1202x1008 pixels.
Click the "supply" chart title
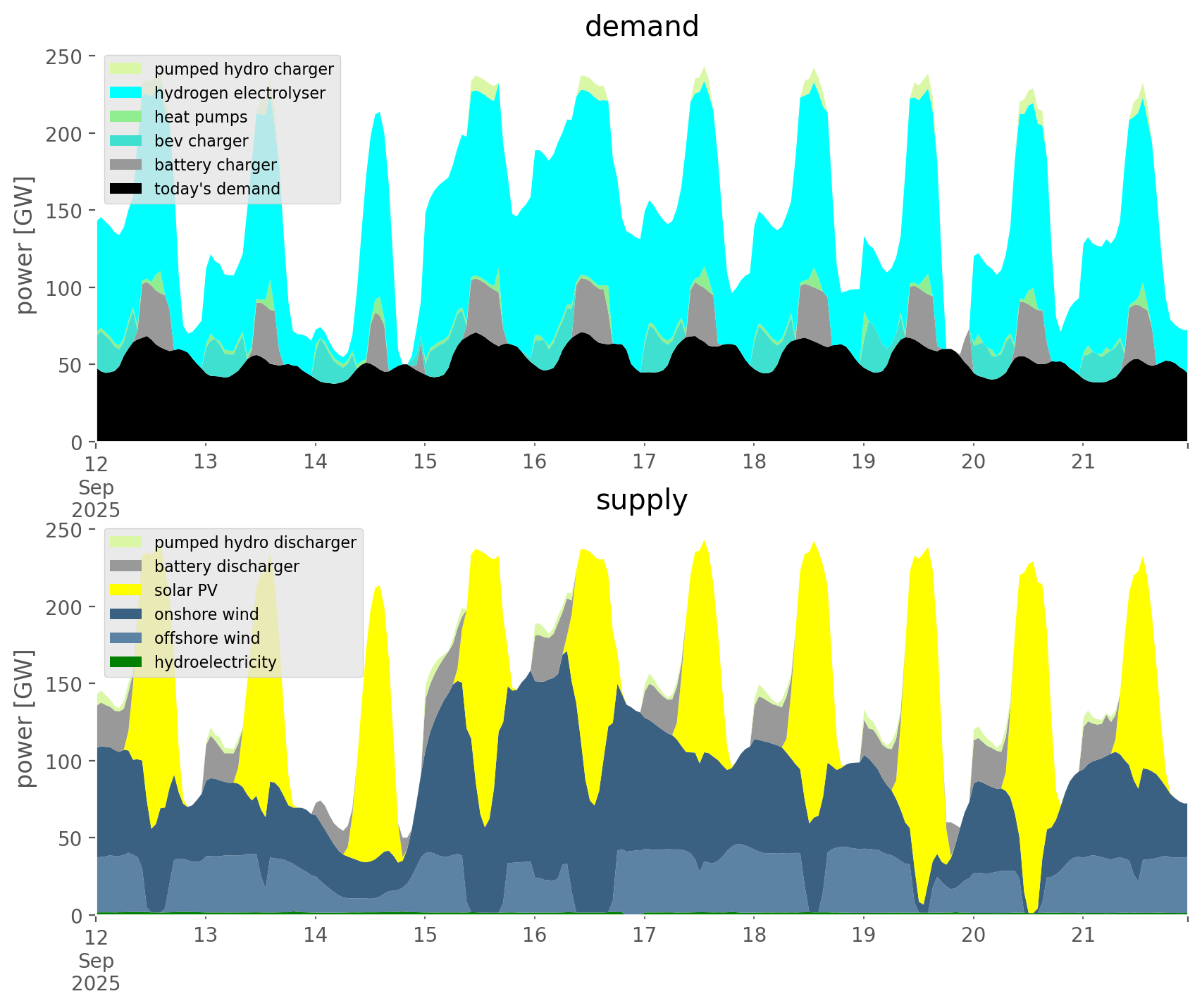[x=641, y=500]
